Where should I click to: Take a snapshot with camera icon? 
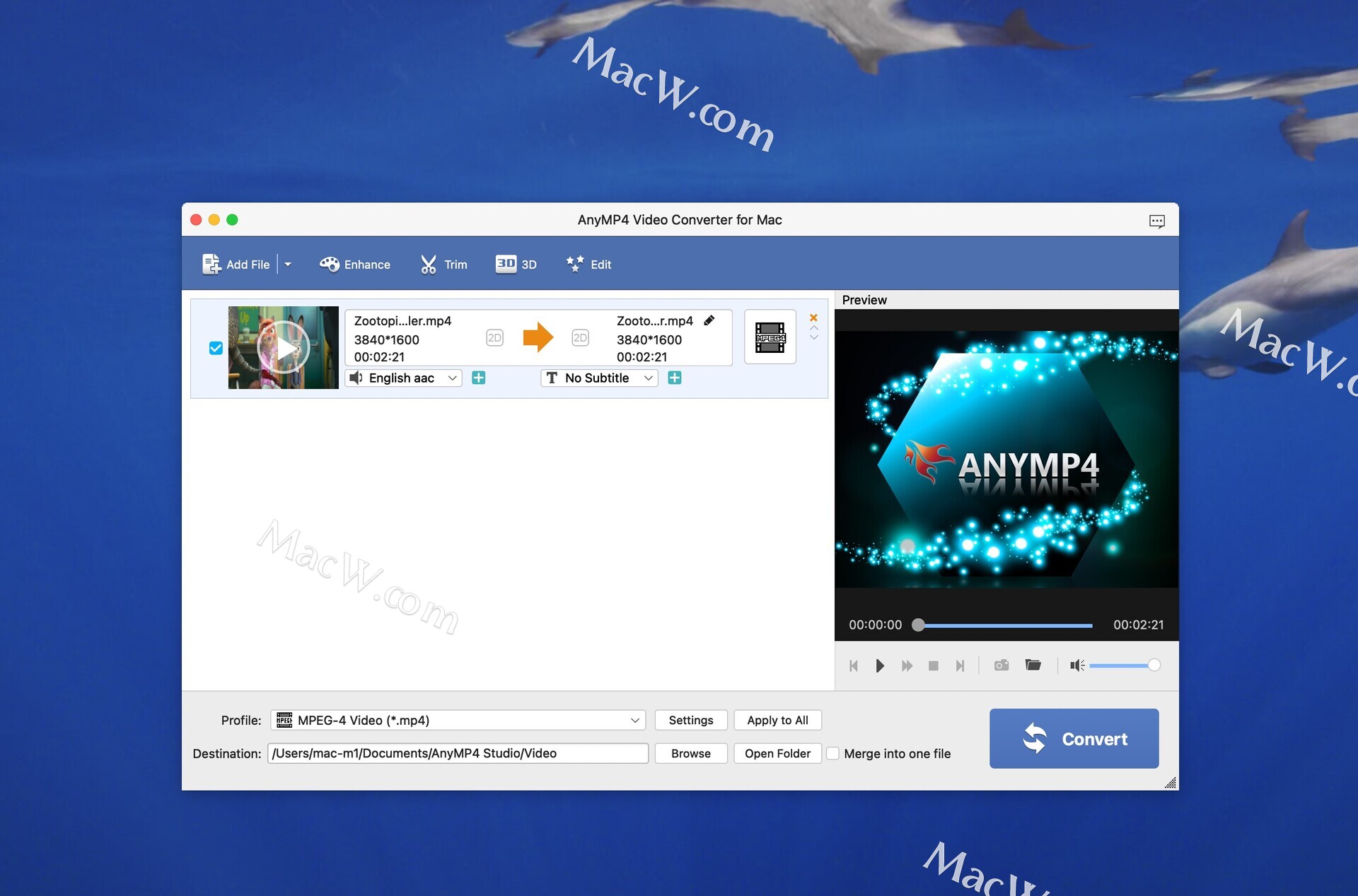click(1001, 665)
